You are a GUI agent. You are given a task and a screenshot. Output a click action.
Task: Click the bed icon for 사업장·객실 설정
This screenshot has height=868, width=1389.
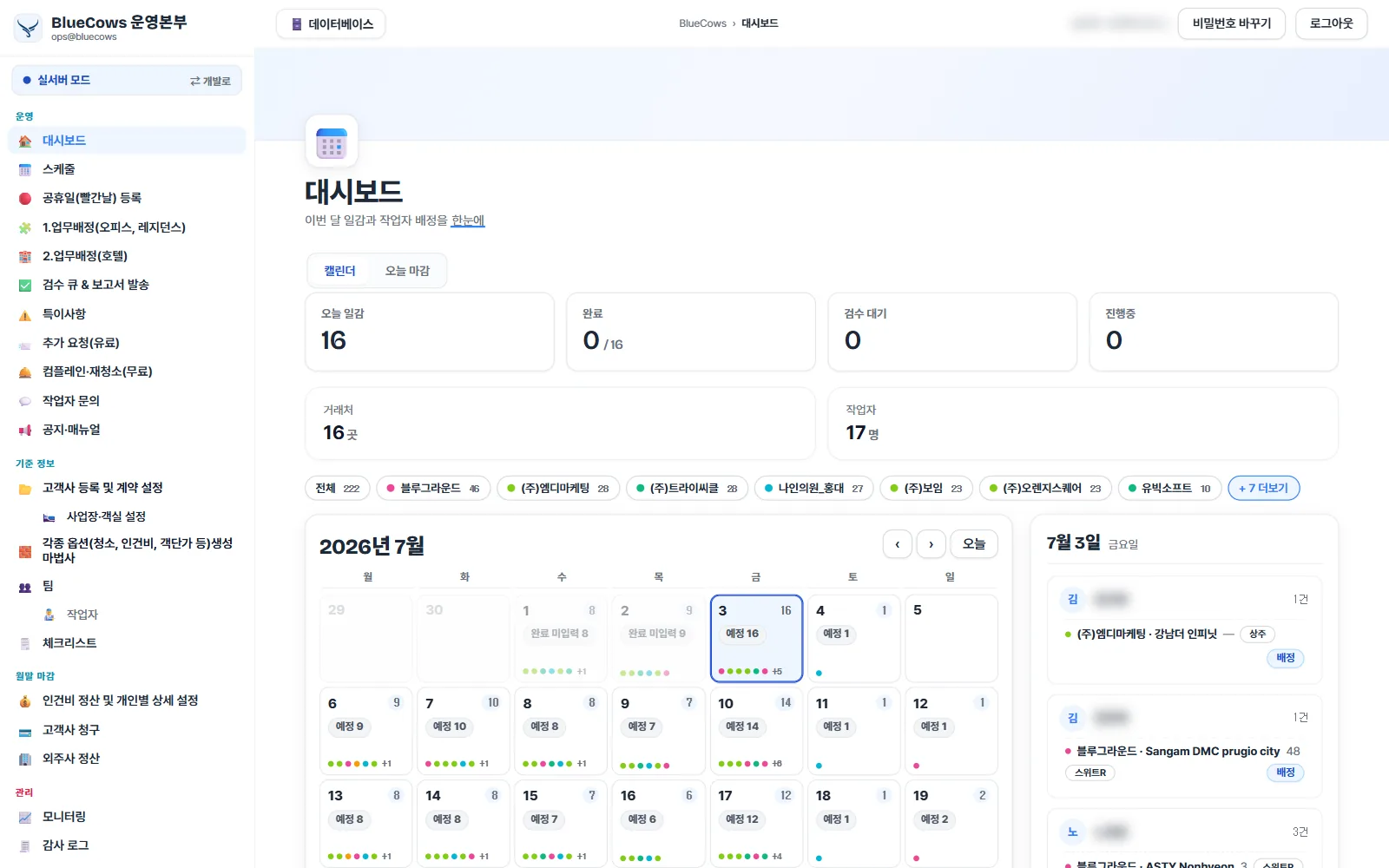tap(49, 516)
